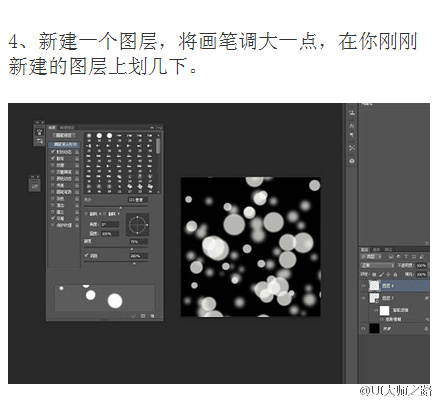This screenshot has height=403, width=438.
Task: Uncheck the Shape Dynamics (形状动态) option
Action: [53, 152]
